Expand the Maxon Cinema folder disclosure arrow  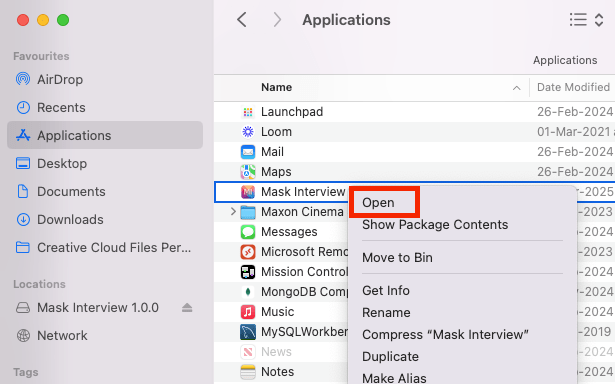coord(233,212)
